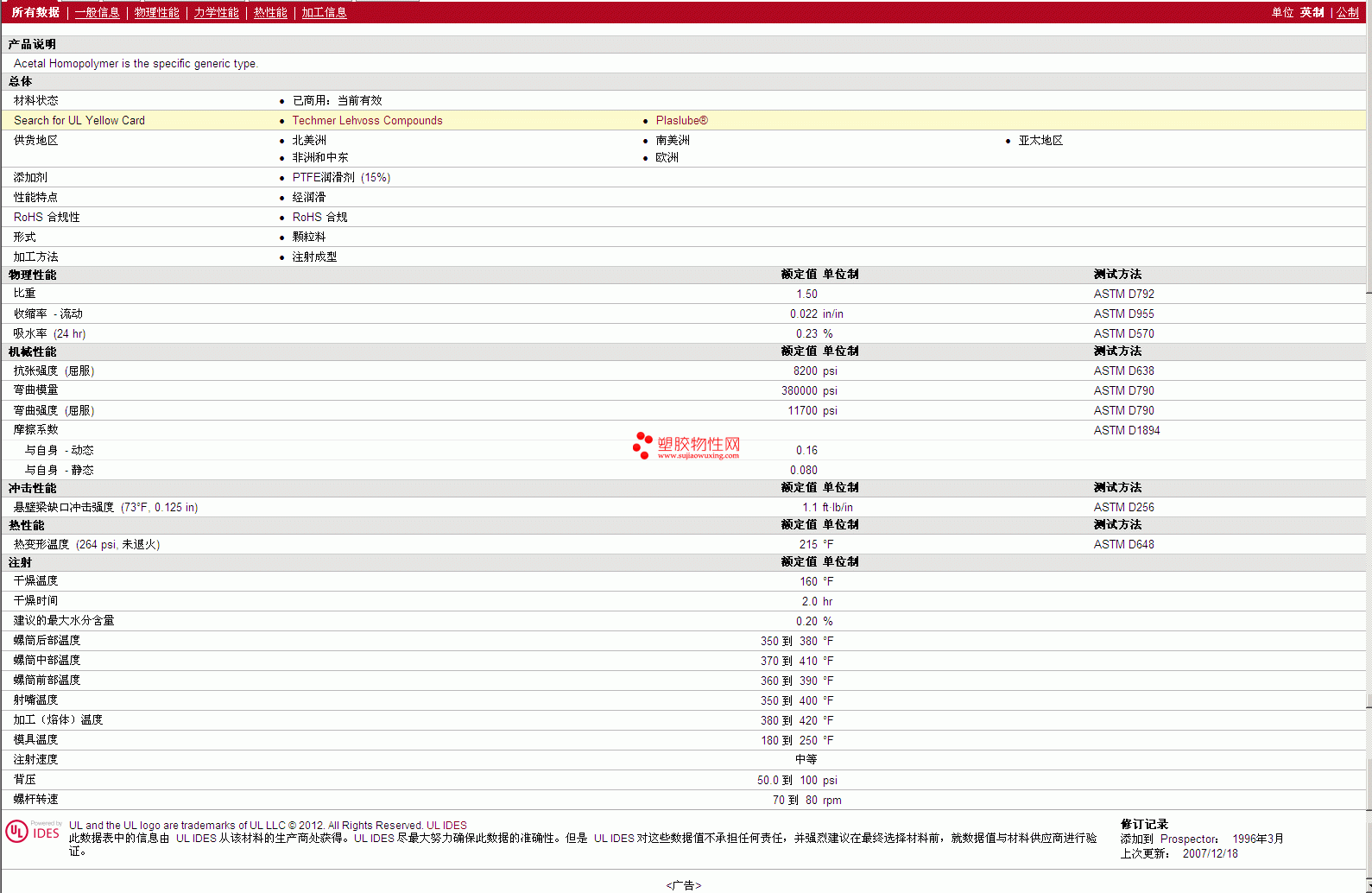Click the 冲击性能 section header
This screenshot has width=1372, height=893.
(32, 489)
